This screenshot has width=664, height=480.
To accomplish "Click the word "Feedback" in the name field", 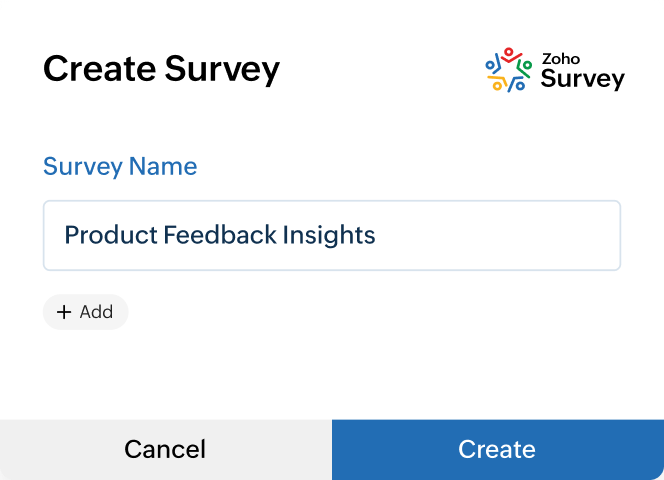I will coord(213,236).
